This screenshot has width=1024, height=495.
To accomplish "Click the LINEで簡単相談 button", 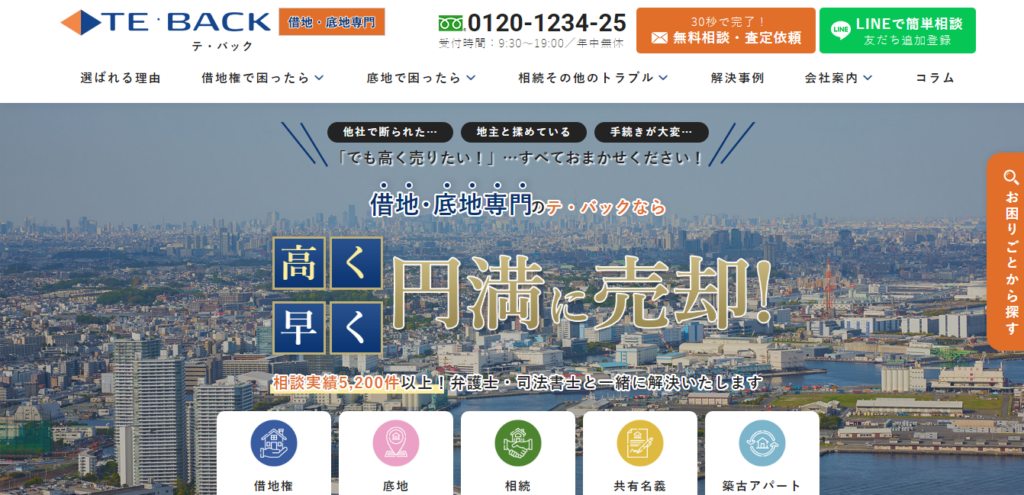I will [896, 30].
